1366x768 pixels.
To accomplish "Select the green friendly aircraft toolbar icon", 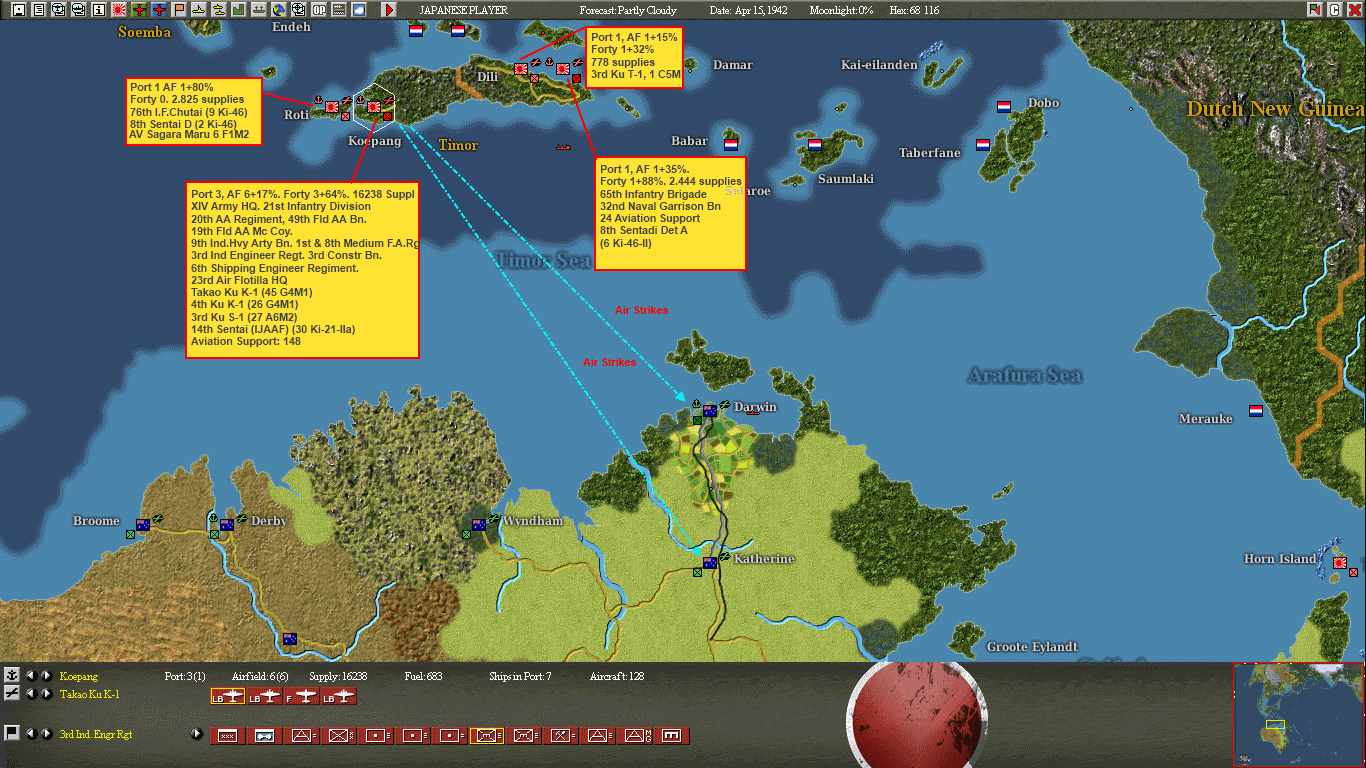I will coord(137,11).
